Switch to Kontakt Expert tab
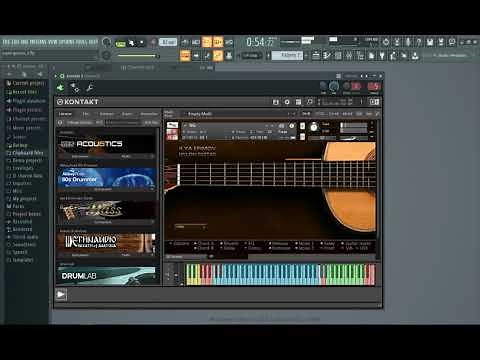Screen dimensions: 480x360 (127, 114)
